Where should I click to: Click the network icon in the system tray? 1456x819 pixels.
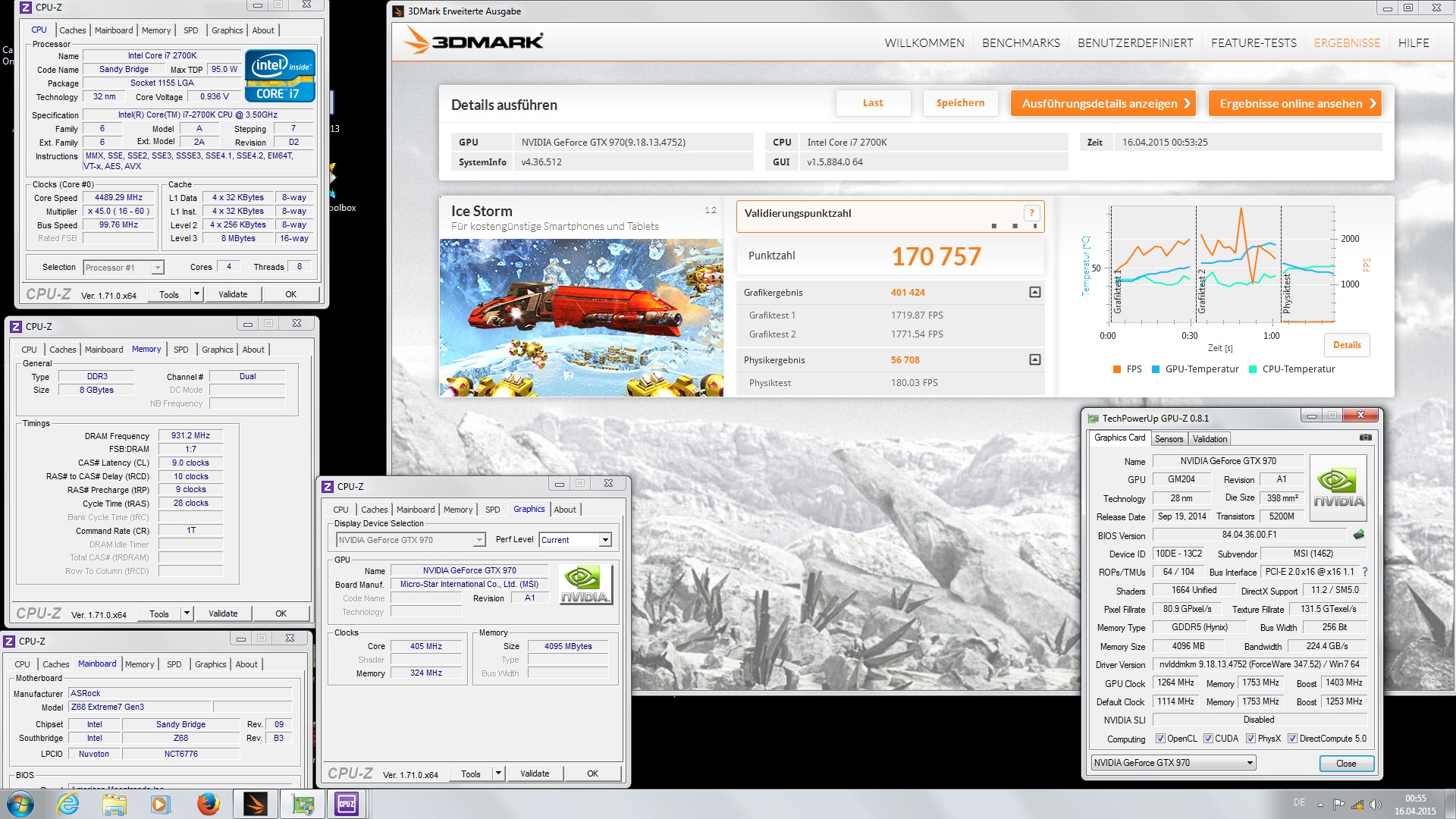(x=1357, y=805)
